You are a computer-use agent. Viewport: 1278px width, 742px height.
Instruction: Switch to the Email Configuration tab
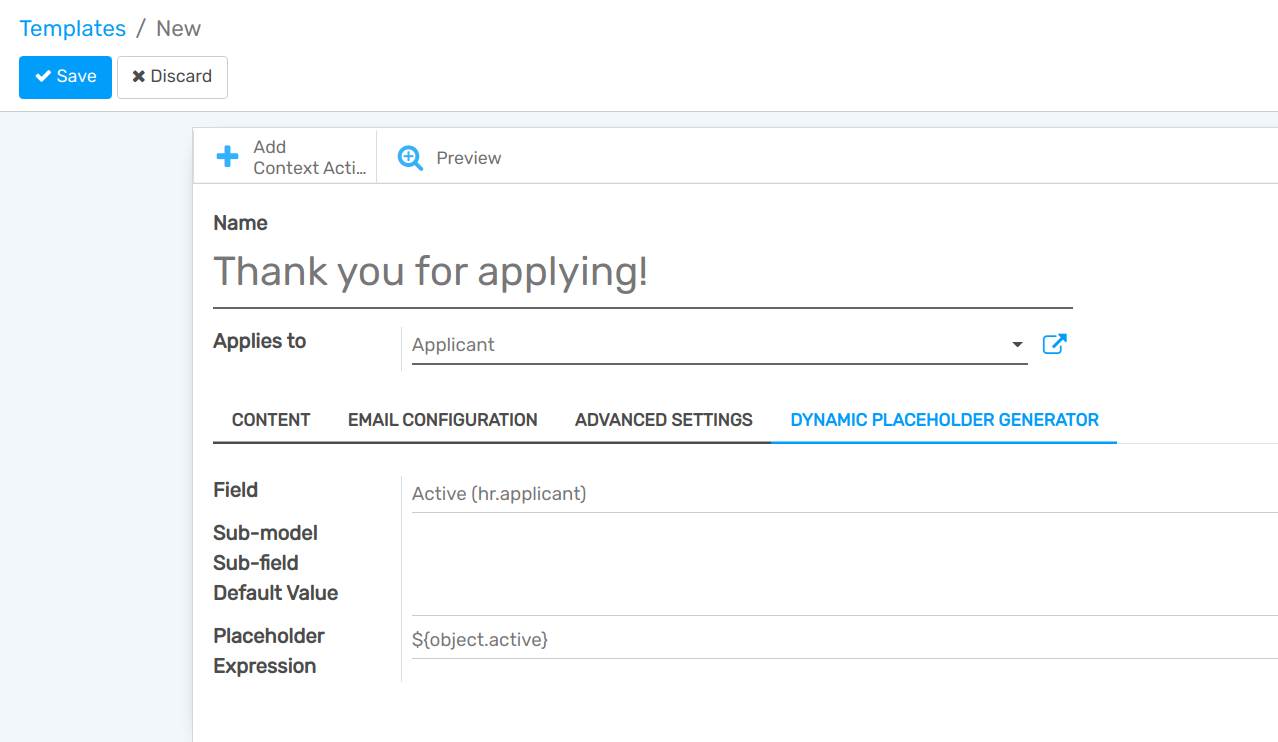[442, 420]
